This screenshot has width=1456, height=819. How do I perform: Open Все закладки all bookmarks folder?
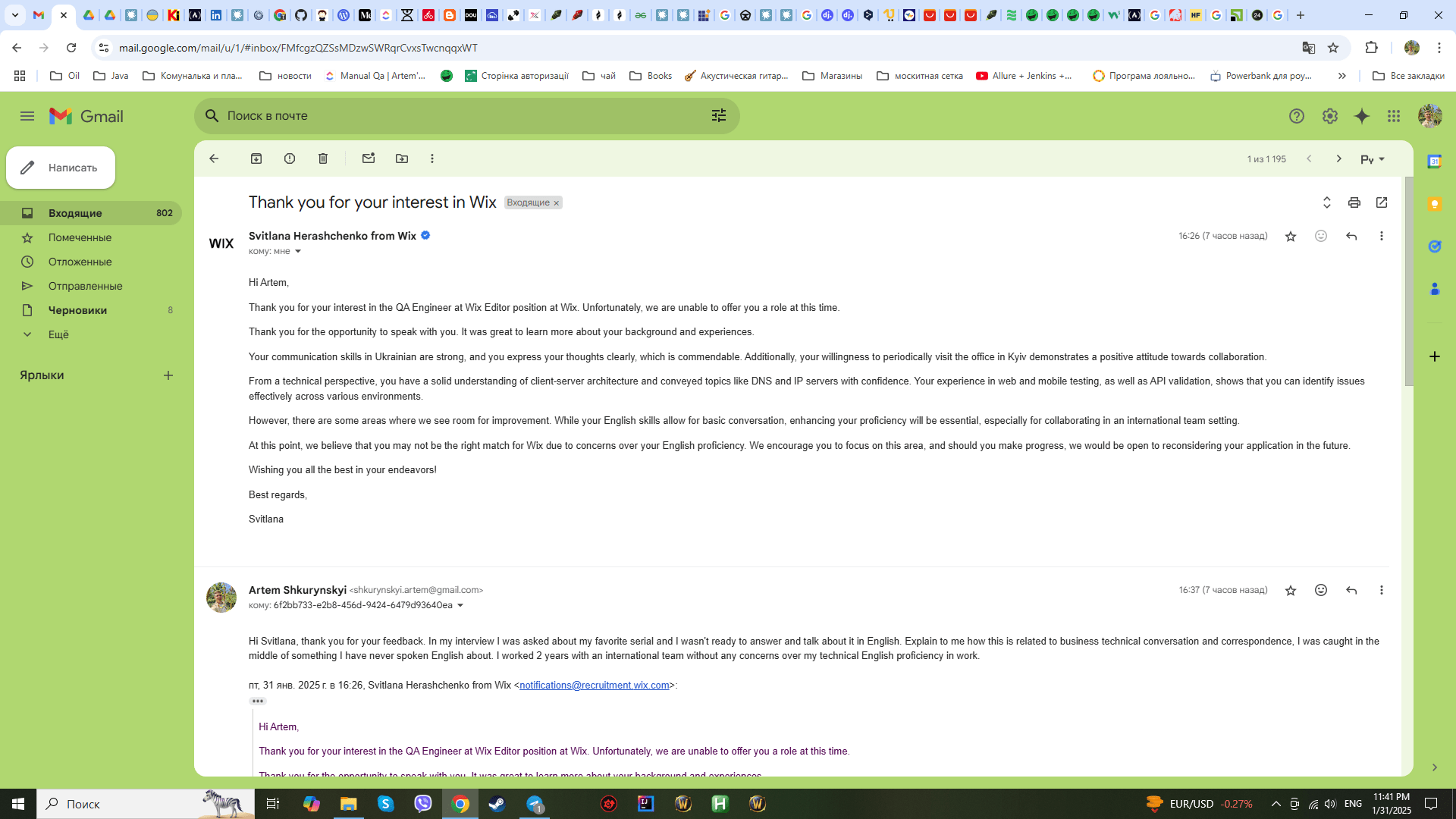coord(1408,76)
